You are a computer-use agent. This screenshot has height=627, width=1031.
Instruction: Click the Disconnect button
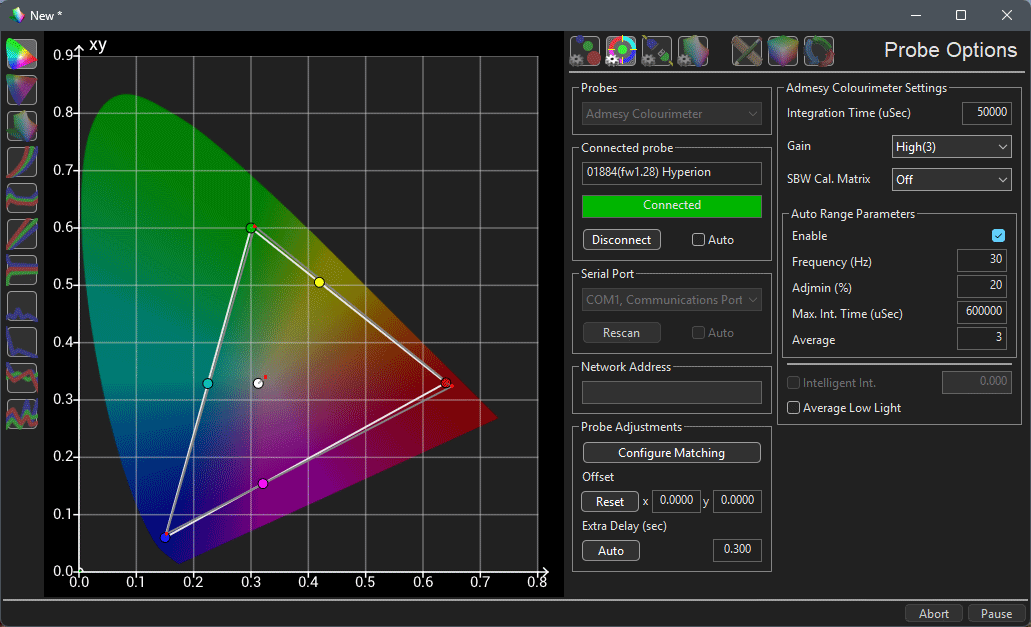pos(621,240)
